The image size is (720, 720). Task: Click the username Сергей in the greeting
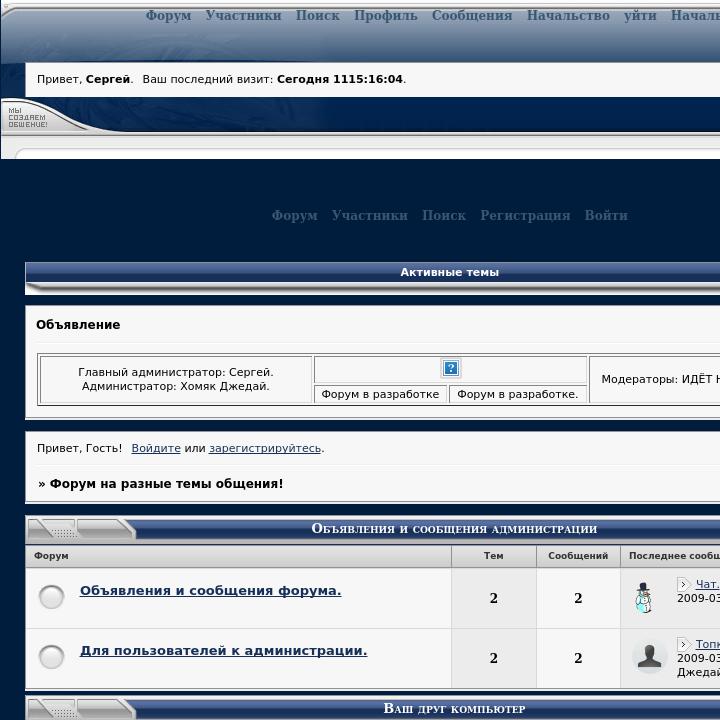click(x=108, y=79)
